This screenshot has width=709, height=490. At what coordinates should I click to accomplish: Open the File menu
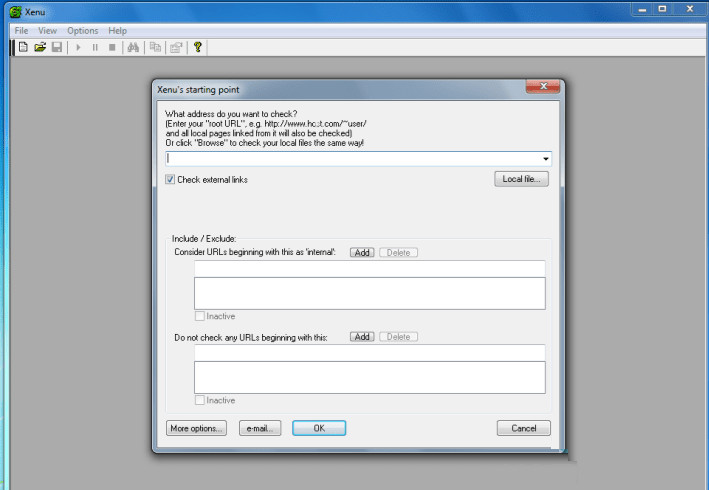point(21,31)
